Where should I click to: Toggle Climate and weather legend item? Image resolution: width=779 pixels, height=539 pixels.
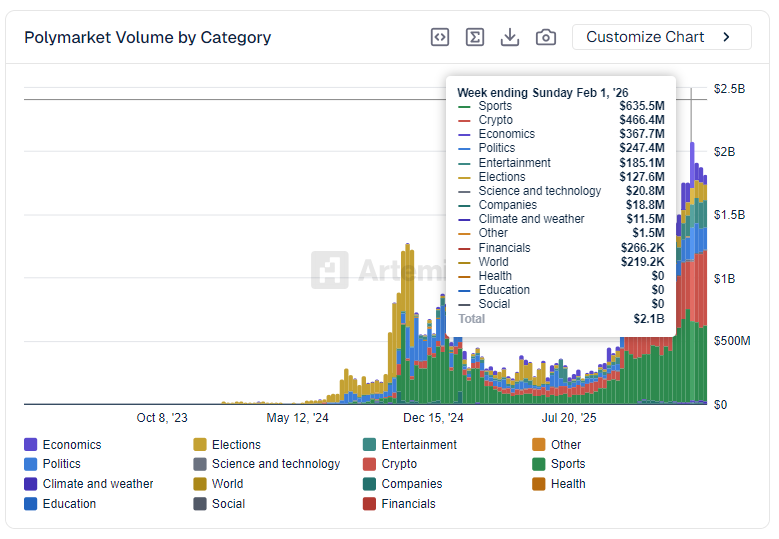(x=98, y=484)
